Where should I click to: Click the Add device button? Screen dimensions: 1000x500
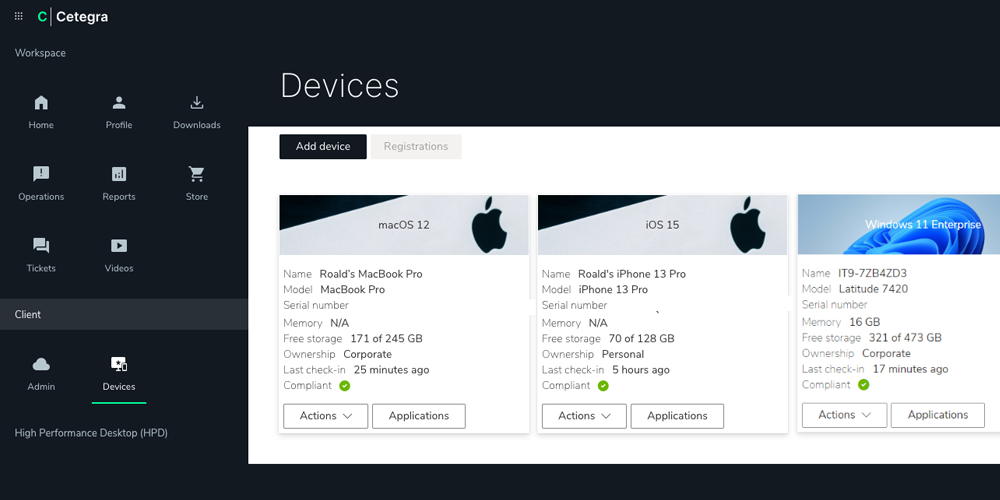[323, 147]
